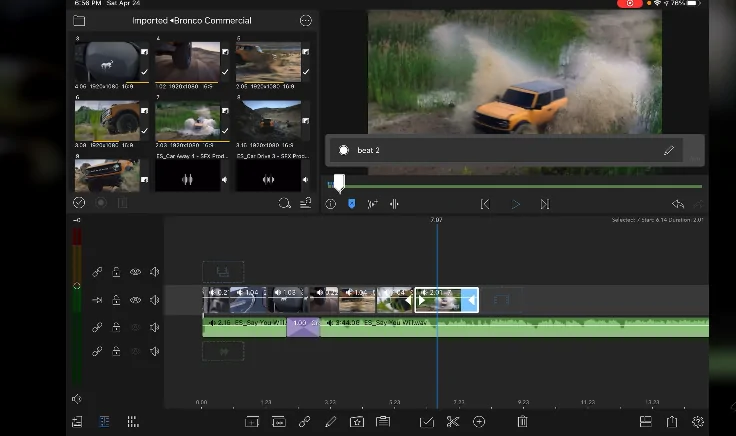Split the clip with the scissors tool

pos(453,422)
